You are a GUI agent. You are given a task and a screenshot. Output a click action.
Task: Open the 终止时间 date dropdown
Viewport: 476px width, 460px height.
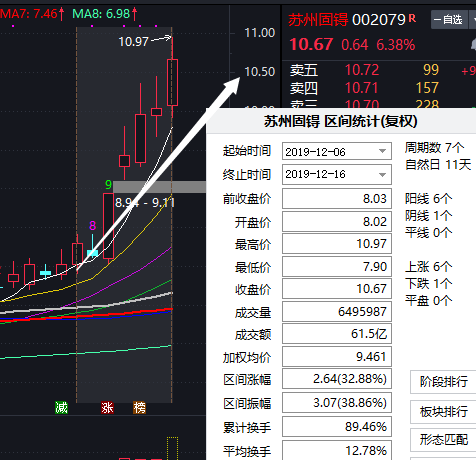click(x=382, y=174)
